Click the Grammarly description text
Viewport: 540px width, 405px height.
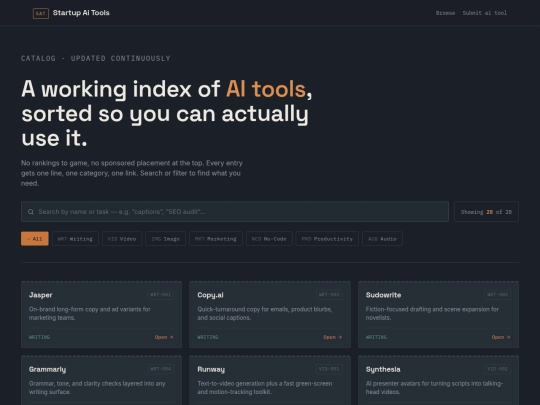tap(97, 388)
